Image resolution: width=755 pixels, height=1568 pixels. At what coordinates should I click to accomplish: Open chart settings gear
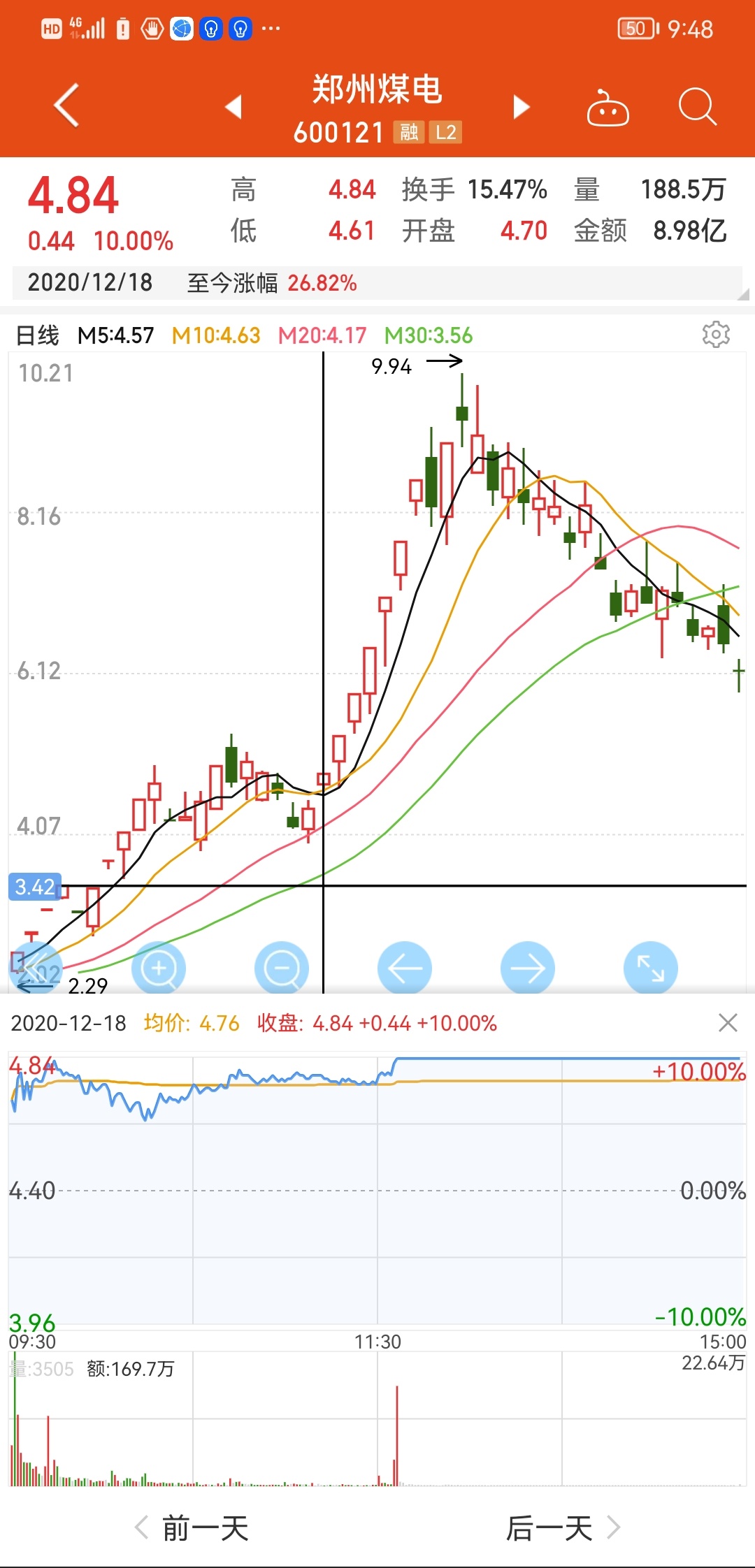click(x=716, y=335)
